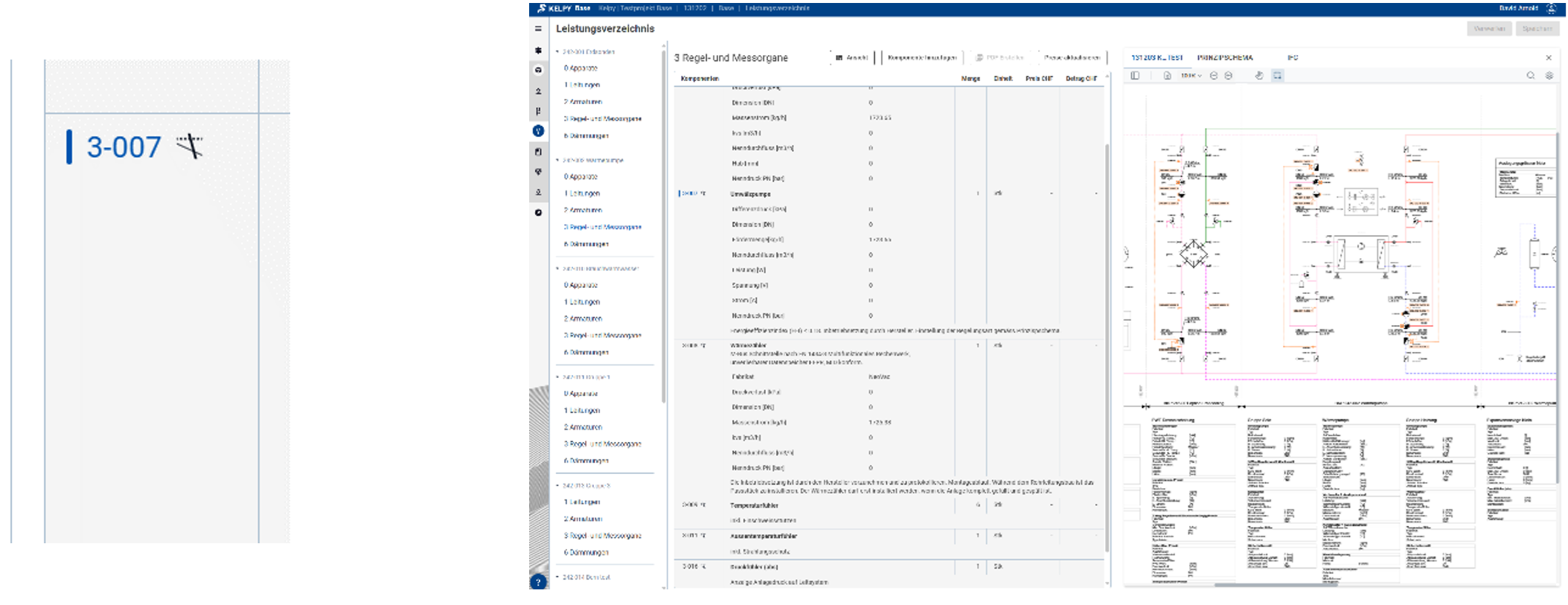
Task: Switch to the IFC tab
Action: (1293, 57)
